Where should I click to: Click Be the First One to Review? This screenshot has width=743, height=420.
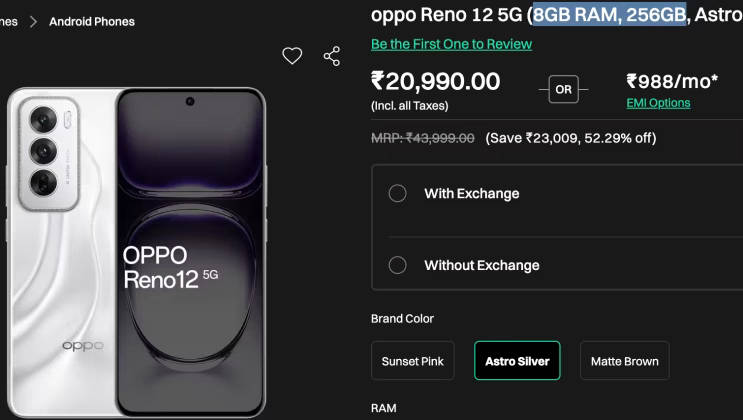(451, 44)
